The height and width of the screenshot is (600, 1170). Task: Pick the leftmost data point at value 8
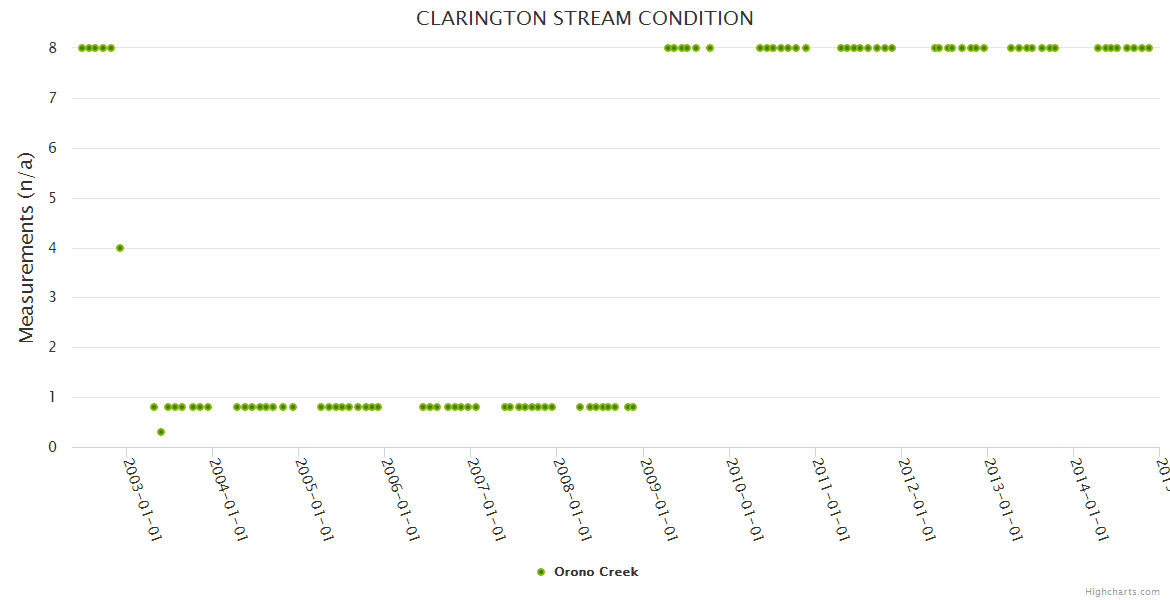[81, 48]
